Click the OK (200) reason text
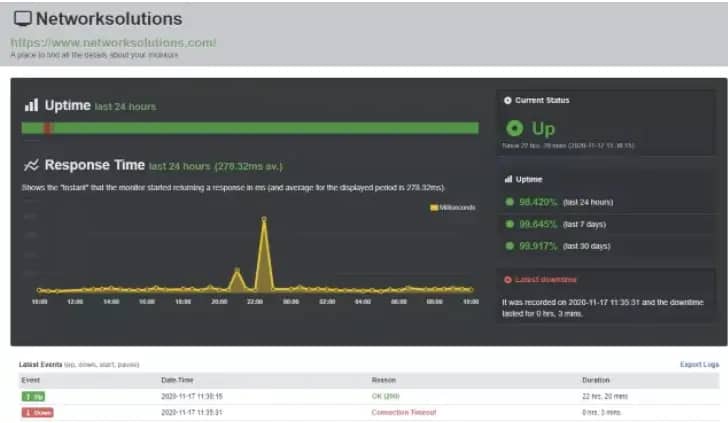728x423 pixels. pos(385,397)
